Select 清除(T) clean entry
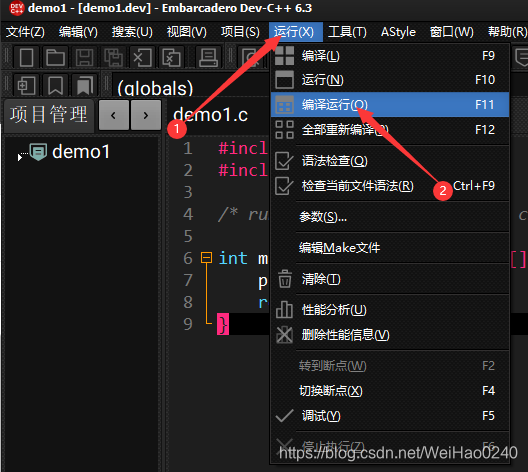 pyautogui.click(x=390, y=279)
